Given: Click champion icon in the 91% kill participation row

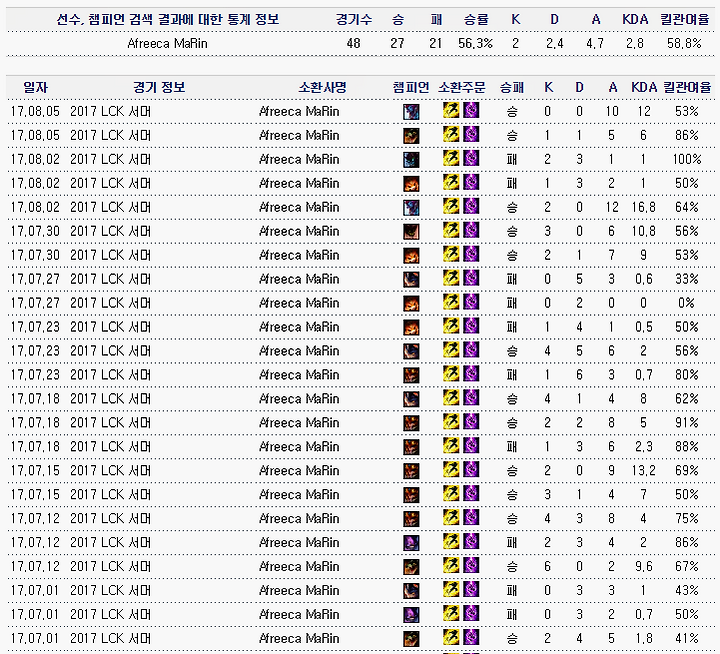Looking at the screenshot, I should coord(411,423).
